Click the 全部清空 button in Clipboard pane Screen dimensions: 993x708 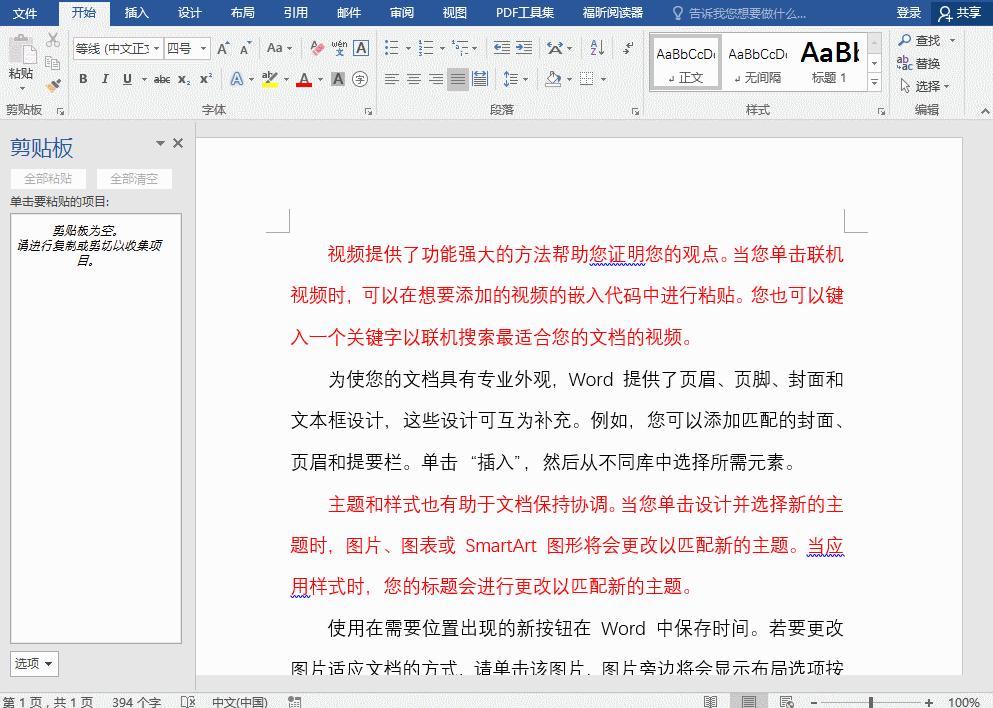[135, 178]
